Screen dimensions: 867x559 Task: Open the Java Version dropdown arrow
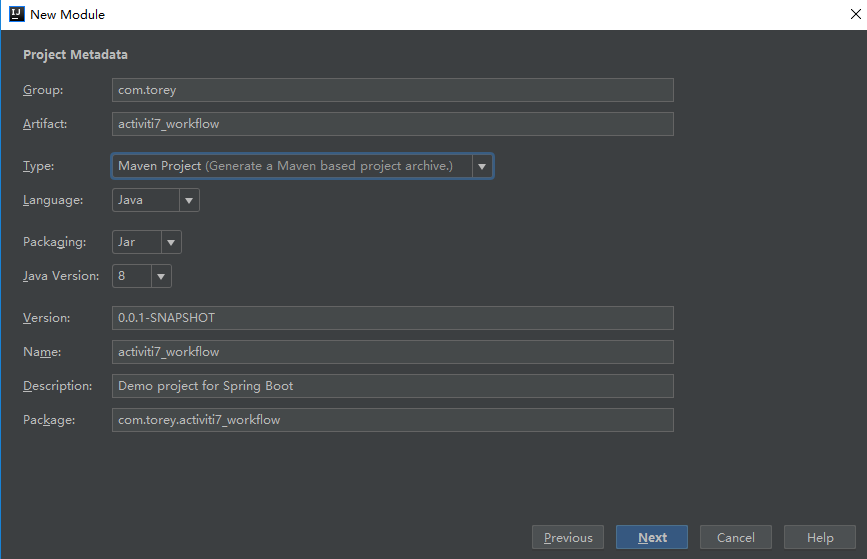161,276
